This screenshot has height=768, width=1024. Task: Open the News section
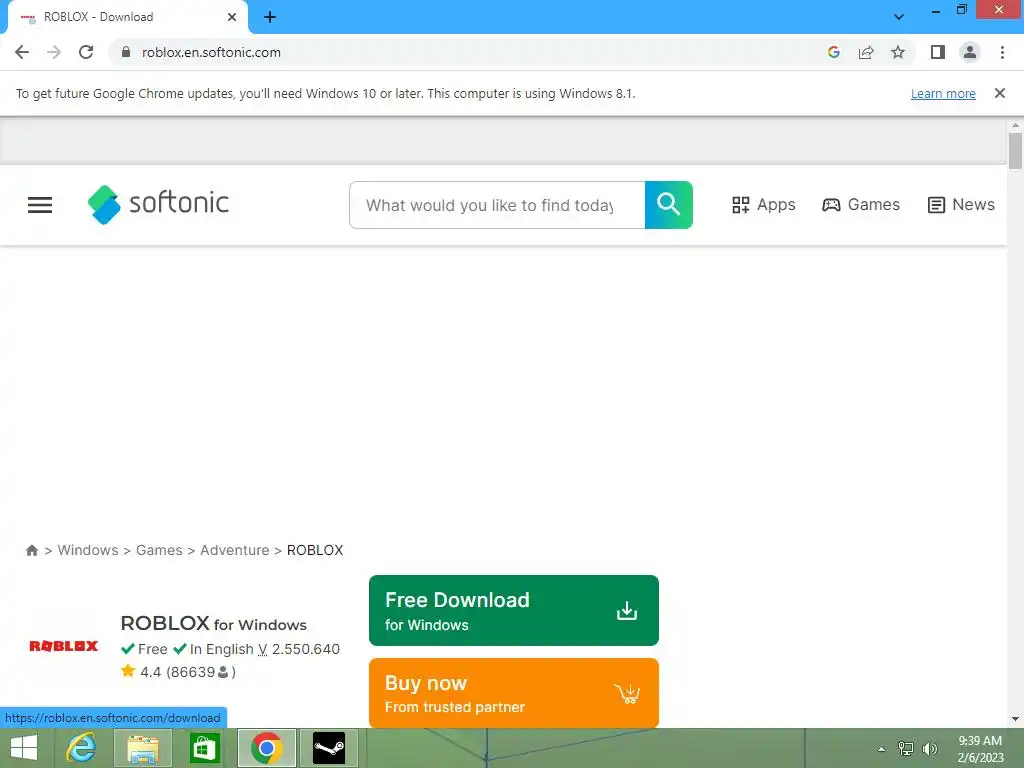(x=961, y=205)
